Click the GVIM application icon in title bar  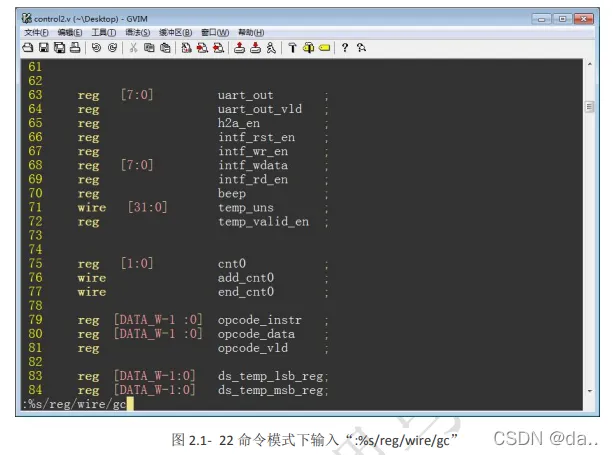tap(27, 18)
